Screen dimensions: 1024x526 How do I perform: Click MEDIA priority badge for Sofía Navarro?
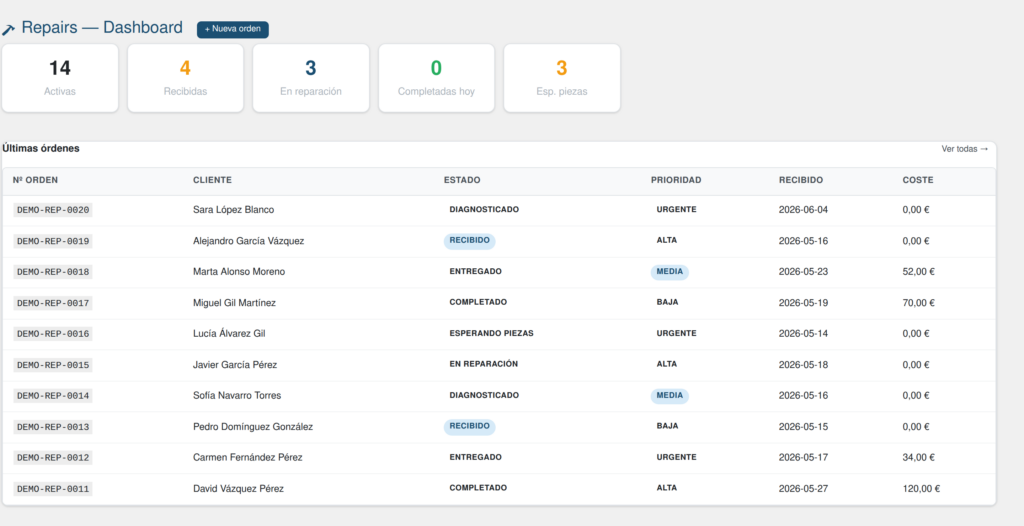669,396
